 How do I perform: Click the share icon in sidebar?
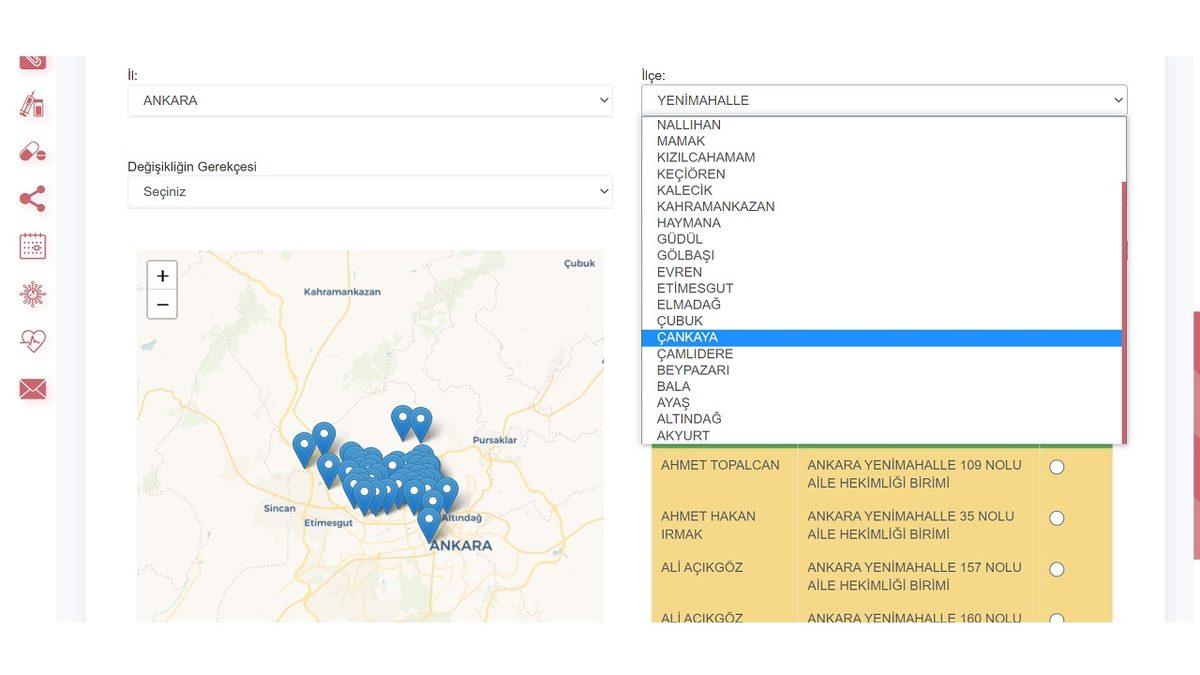tap(32, 198)
